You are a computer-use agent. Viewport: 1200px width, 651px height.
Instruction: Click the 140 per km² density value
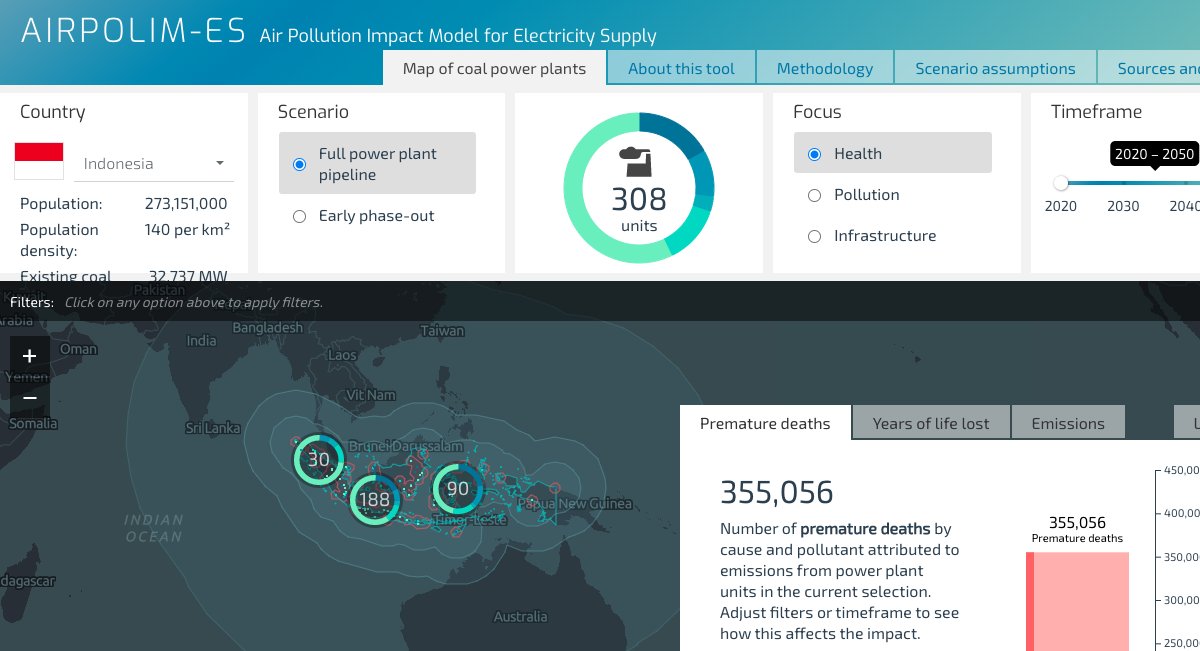[187, 229]
